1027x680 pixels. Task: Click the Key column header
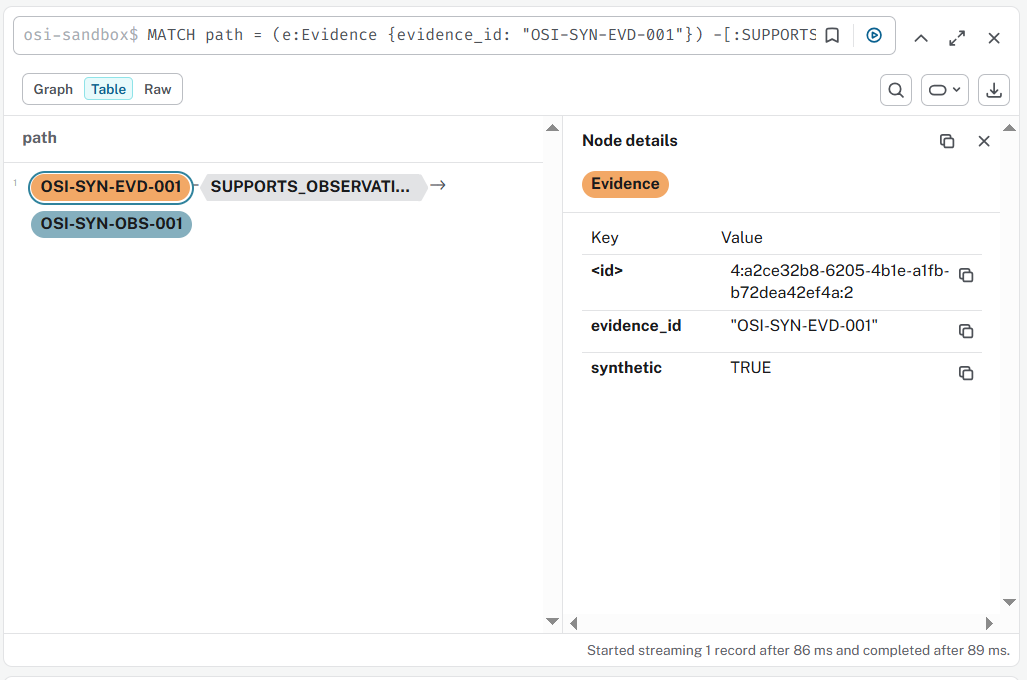pyautogui.click(x=605, y=238)
